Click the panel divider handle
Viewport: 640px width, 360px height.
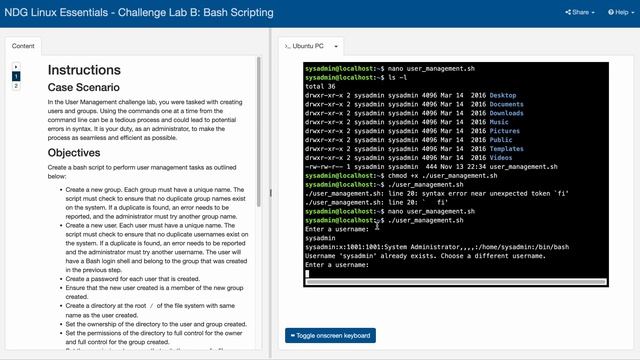(x=271, y=193)
